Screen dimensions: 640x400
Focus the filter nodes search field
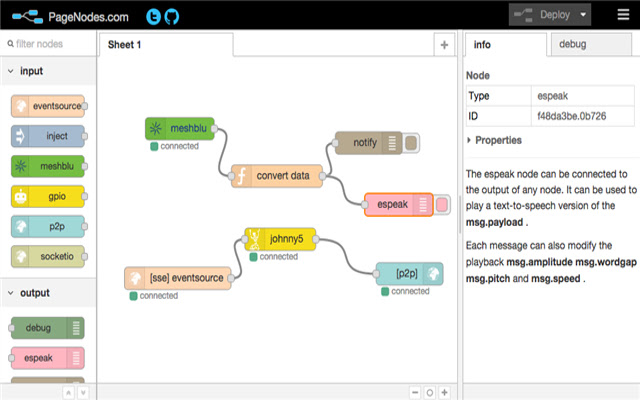(x=48, y=44)
